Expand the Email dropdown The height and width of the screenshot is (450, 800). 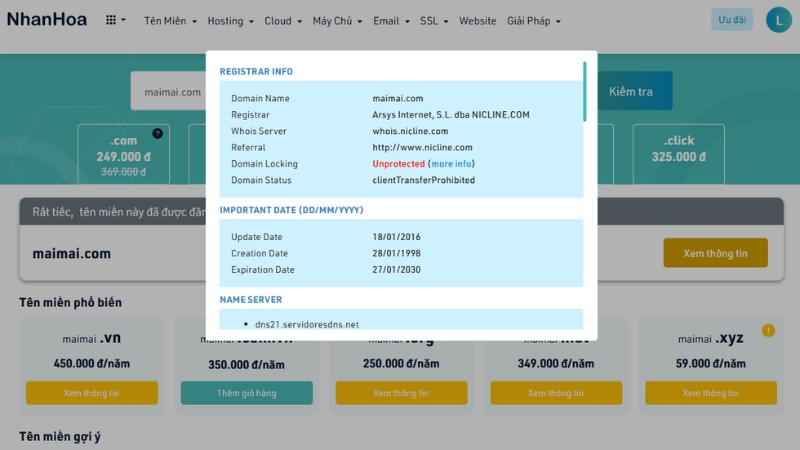click(391, 21)
